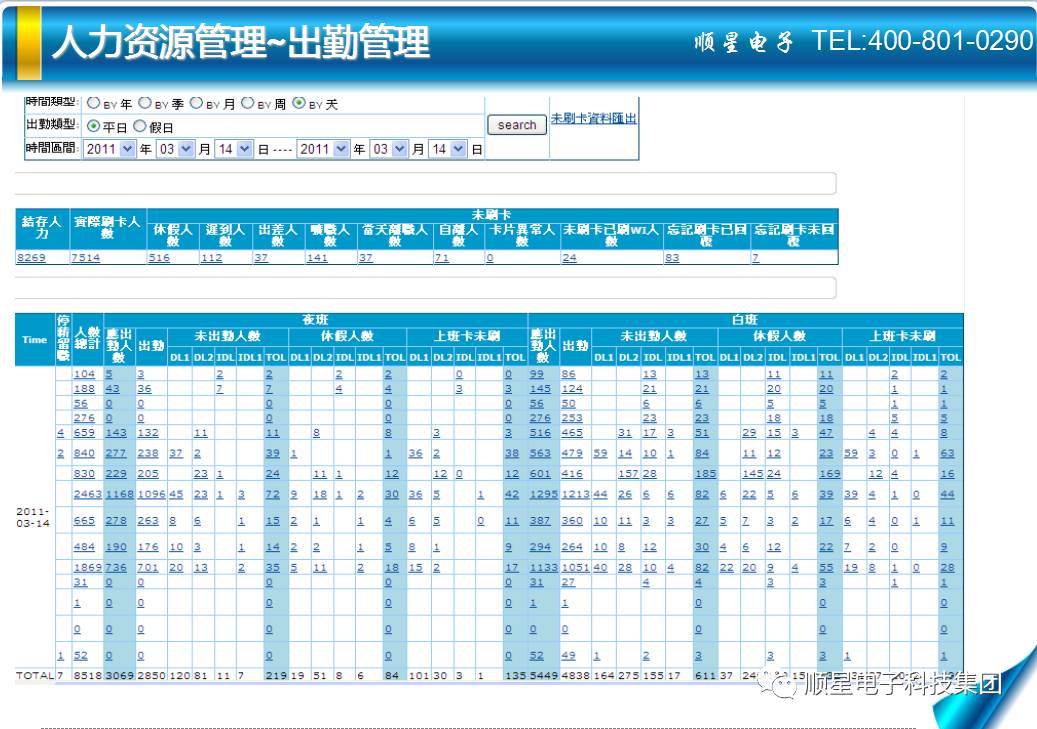
Task: Select the BY 年 time type radio
Action: point(94,103)
